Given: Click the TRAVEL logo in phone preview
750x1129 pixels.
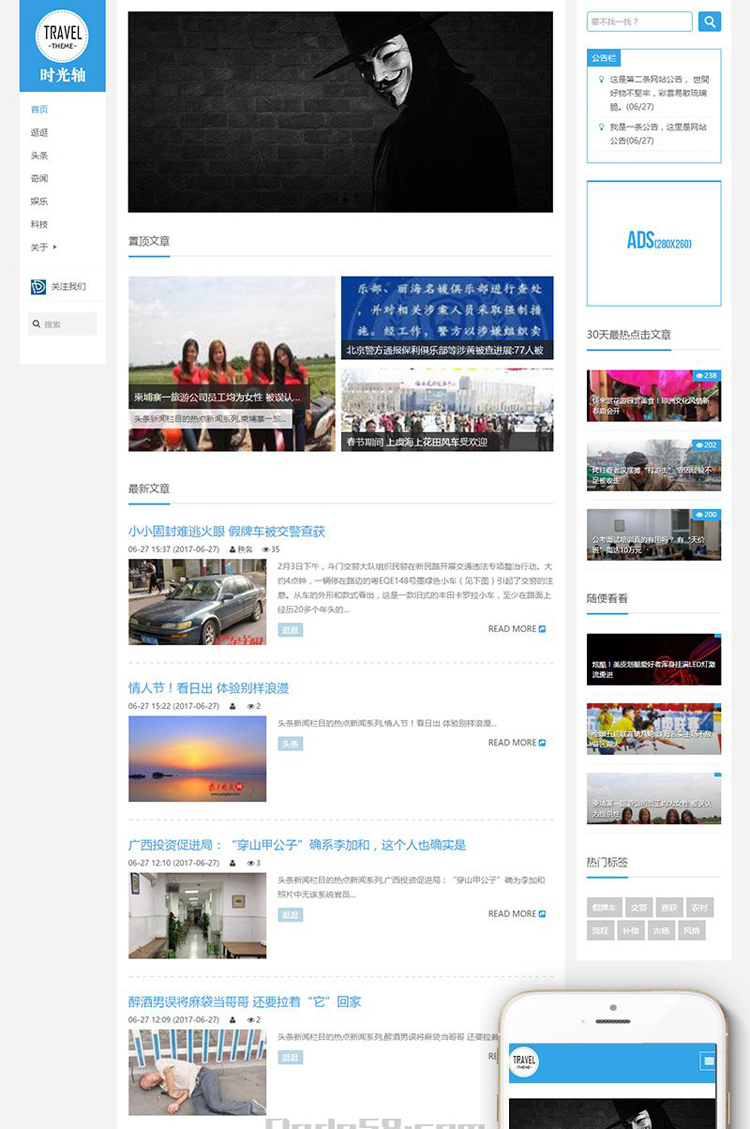Looking at the screenshot, I should point(524,1061).
